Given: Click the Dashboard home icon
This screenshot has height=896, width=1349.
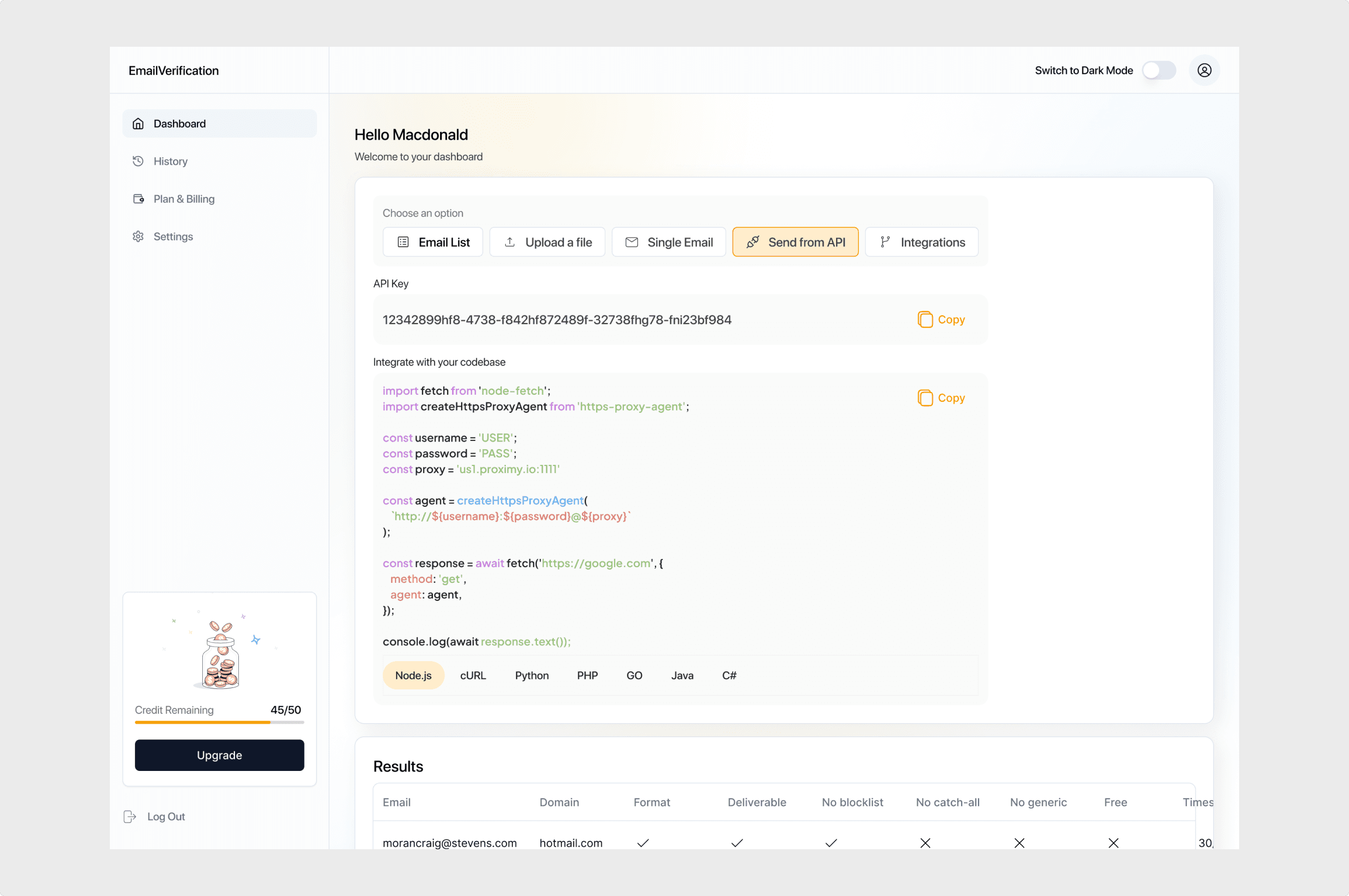Looking at the screenshot, I should click(x=138, y=123).
